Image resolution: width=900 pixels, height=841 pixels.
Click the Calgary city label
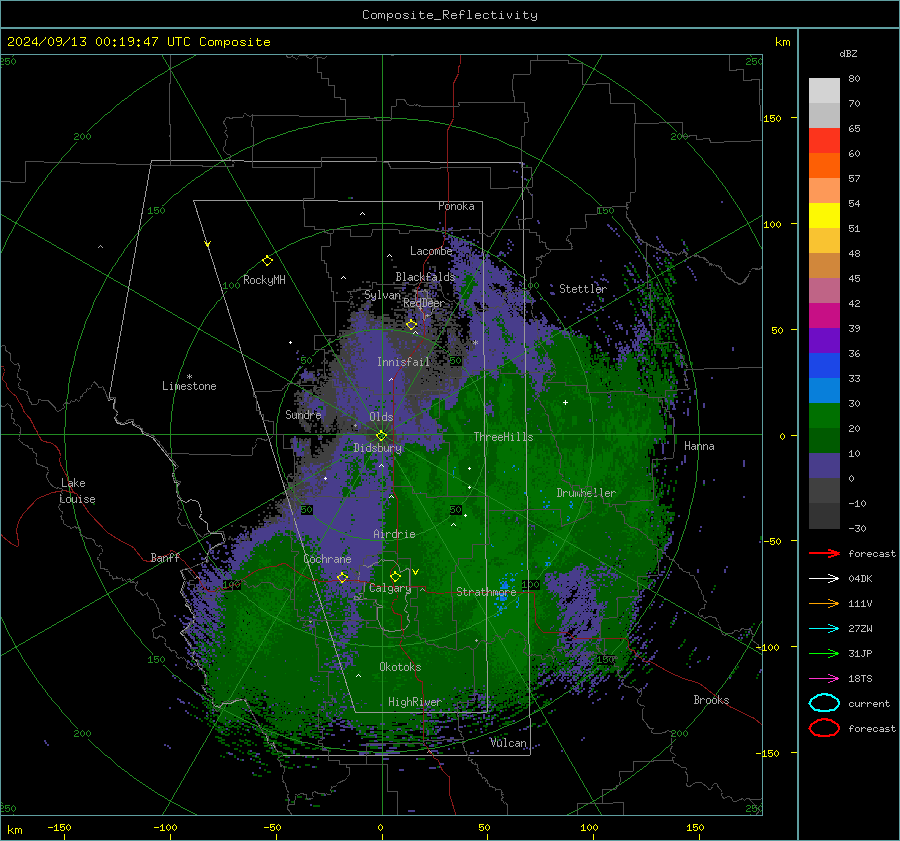tap(390, 588)
